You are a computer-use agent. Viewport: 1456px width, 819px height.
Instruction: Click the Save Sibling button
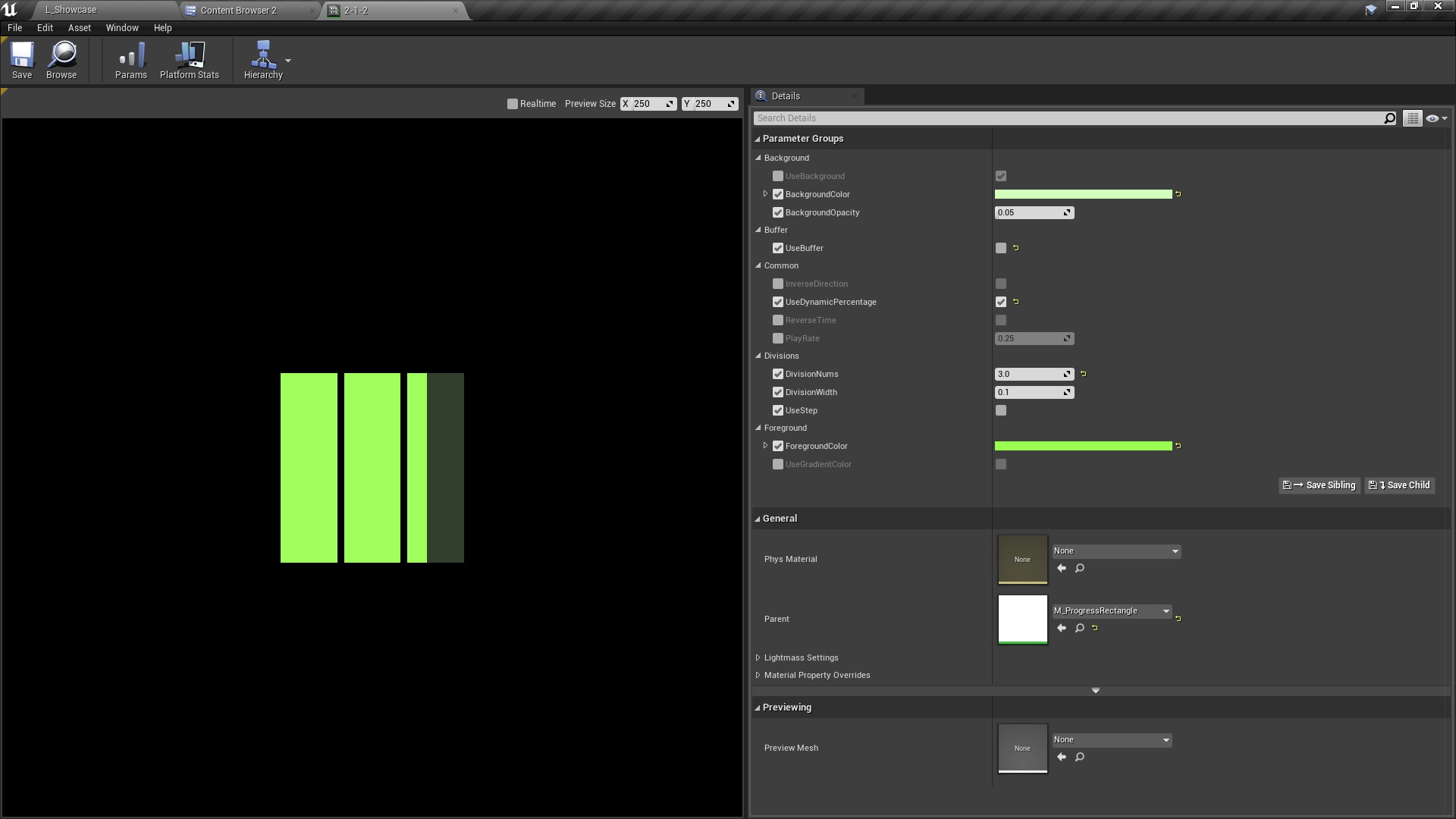1319,485
